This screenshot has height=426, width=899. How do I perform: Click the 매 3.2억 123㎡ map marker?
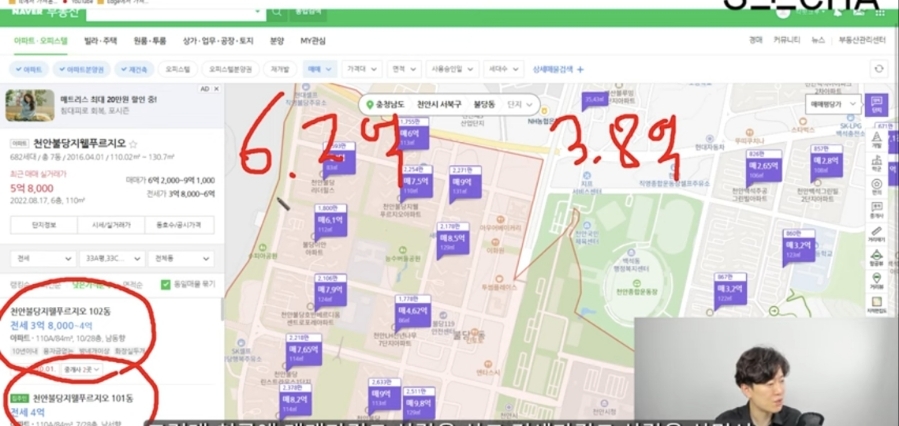click(799, 248)
